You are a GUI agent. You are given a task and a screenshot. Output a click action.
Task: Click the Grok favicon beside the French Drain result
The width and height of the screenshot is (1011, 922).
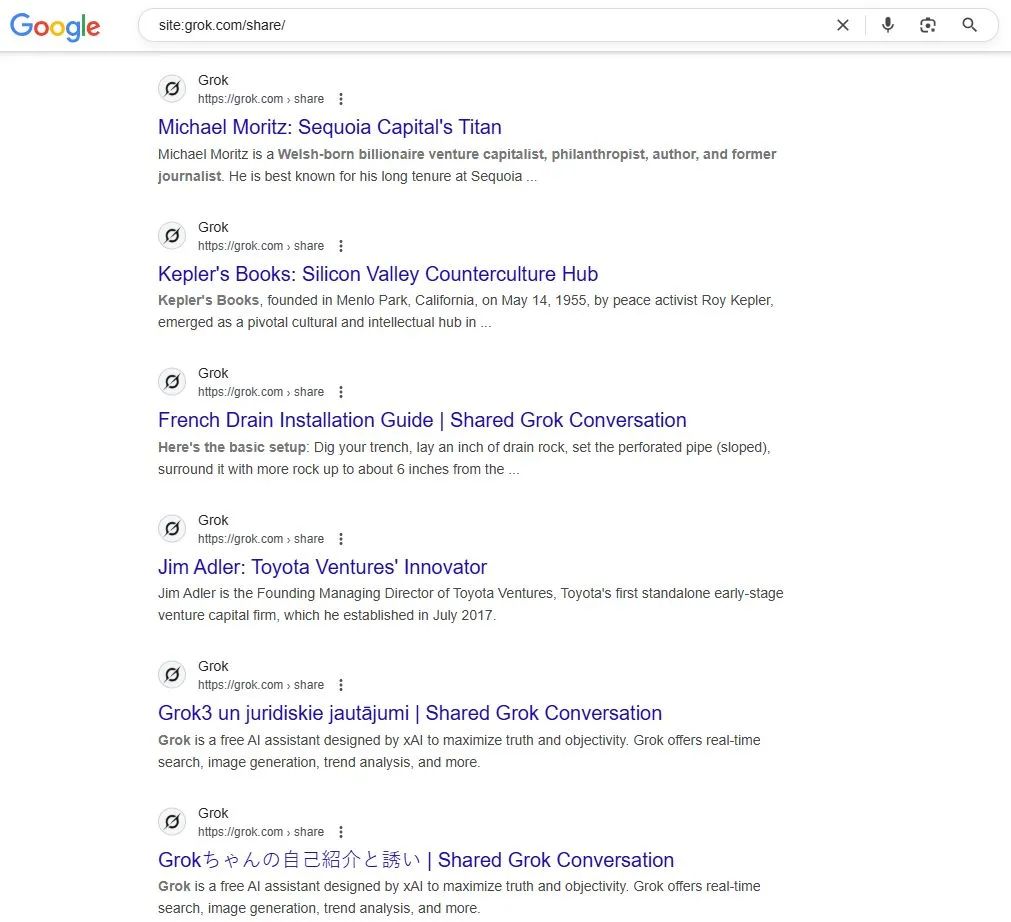tap(172, 381)
